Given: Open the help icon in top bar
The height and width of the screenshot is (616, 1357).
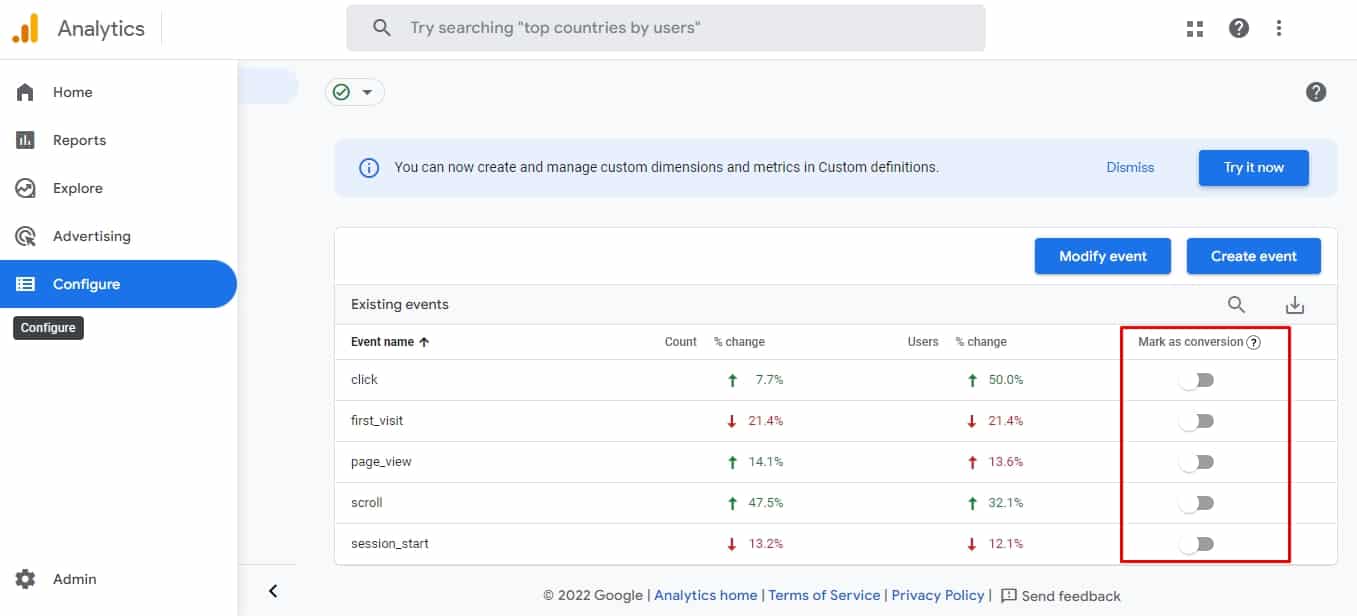Looking at the screenshot, I should point(1239,28).
